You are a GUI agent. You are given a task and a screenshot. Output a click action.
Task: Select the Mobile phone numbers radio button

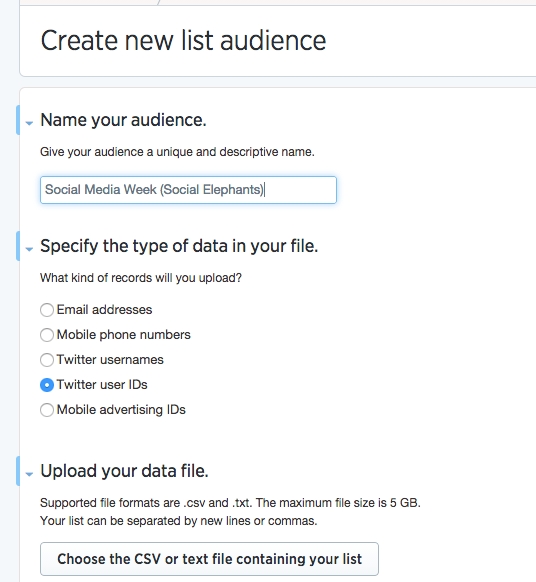point(47,335)
